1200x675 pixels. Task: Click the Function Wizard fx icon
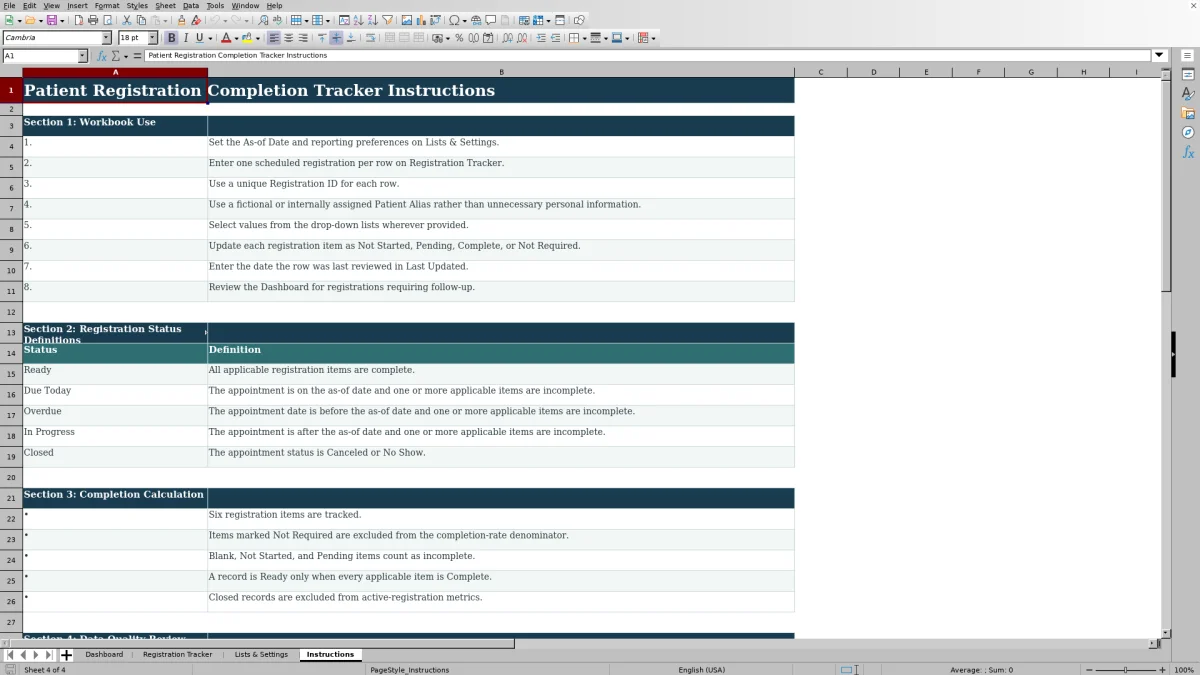[101, 56]
